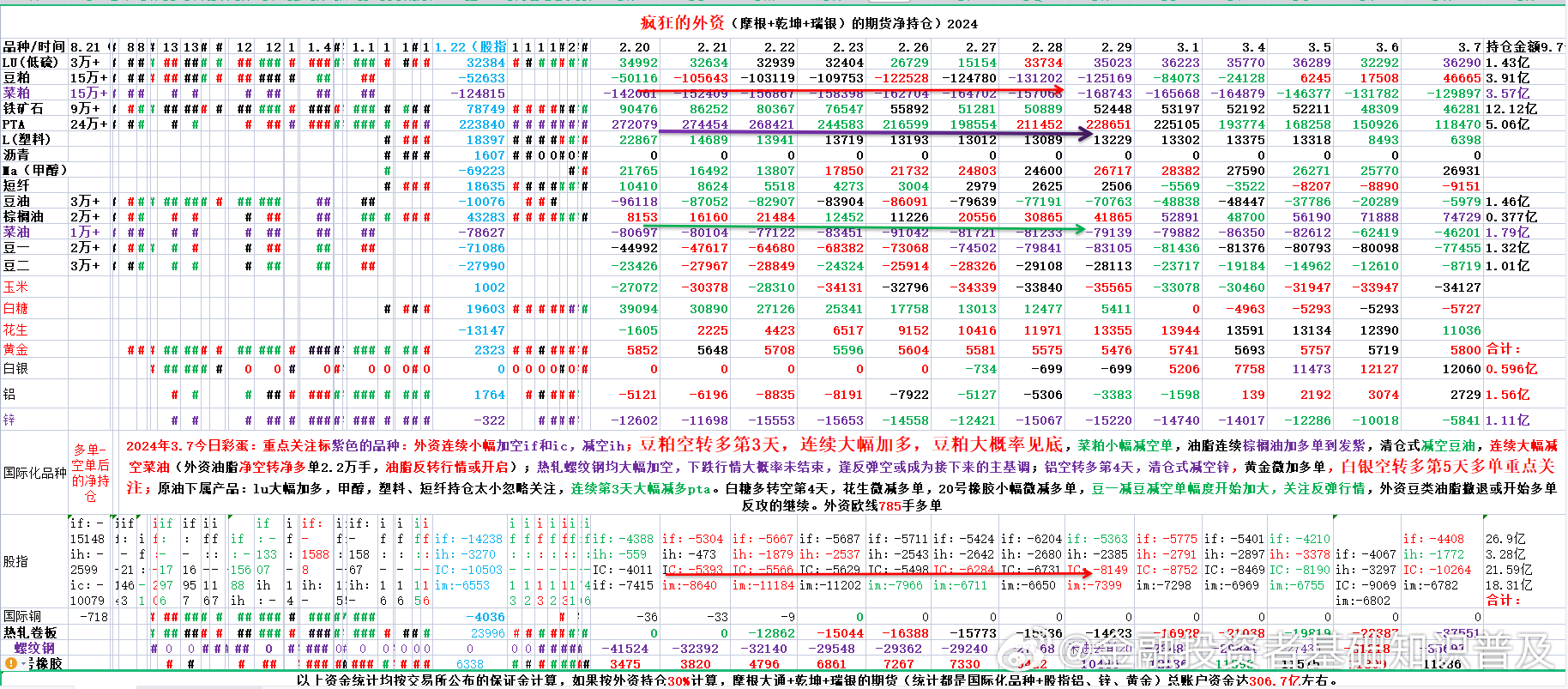Select the row label 豆粕
1568x689 pixels.
[16, 78]
